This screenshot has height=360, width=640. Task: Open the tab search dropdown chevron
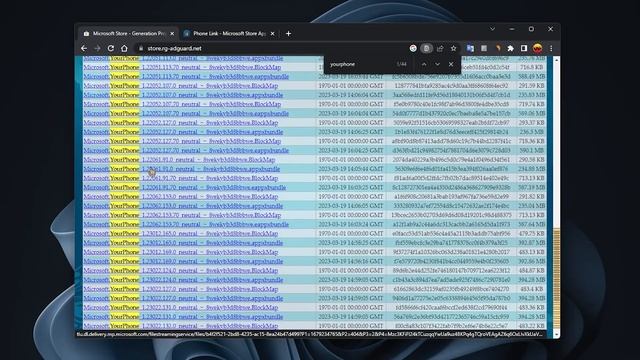click(x=493, y=29)
